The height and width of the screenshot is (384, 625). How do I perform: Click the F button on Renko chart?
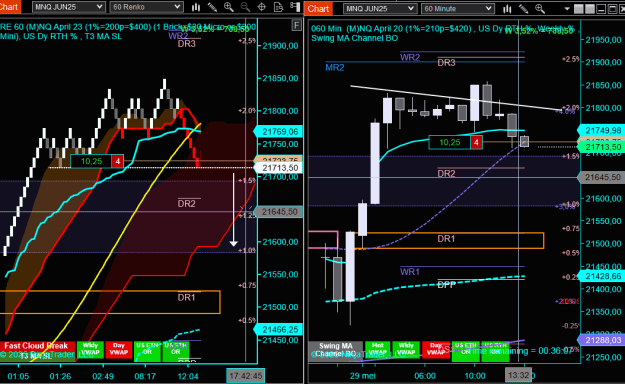point(296,26)
